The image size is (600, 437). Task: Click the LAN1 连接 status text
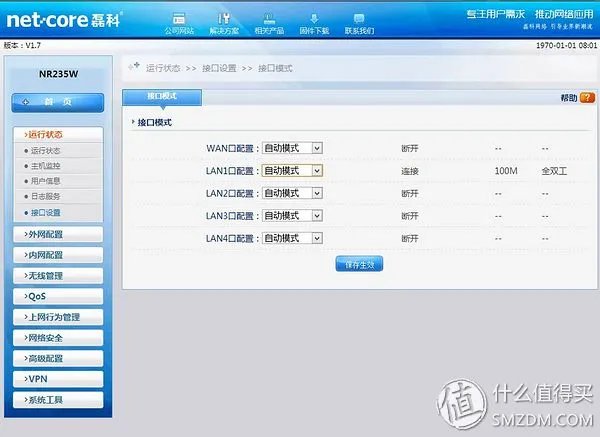[x=409, y=171]
